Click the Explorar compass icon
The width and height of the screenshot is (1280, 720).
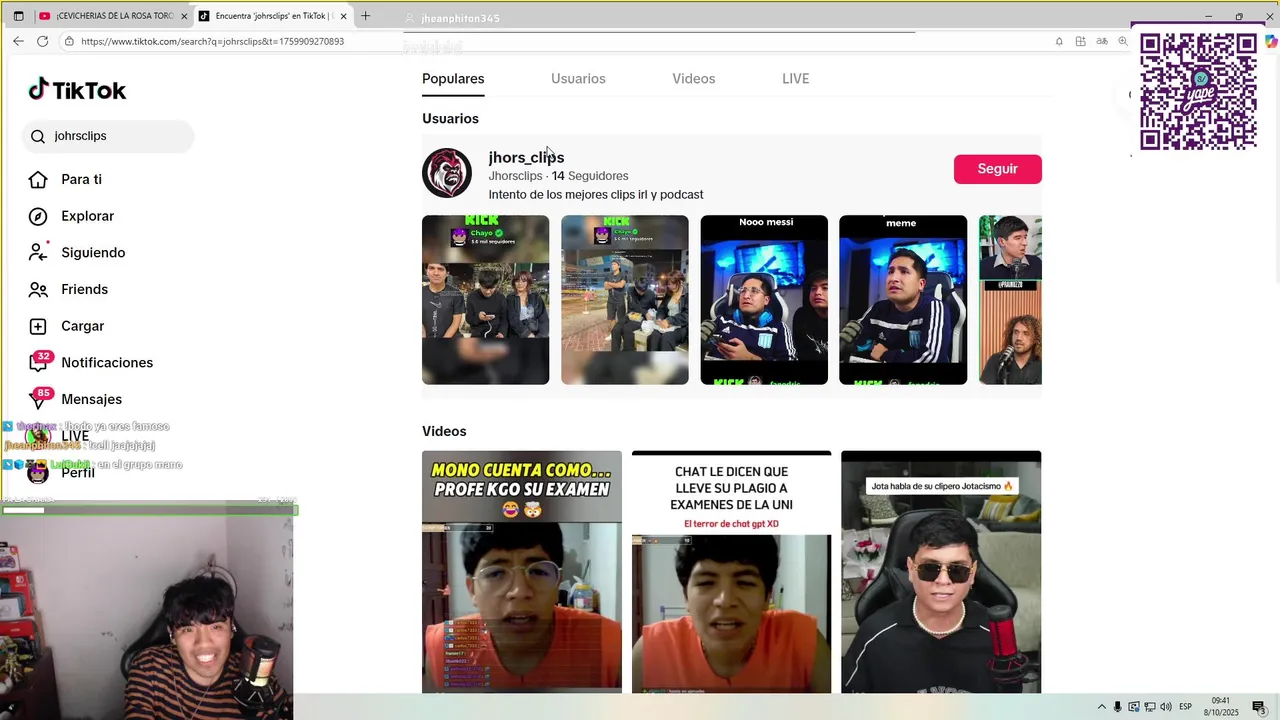pos(38,216)
